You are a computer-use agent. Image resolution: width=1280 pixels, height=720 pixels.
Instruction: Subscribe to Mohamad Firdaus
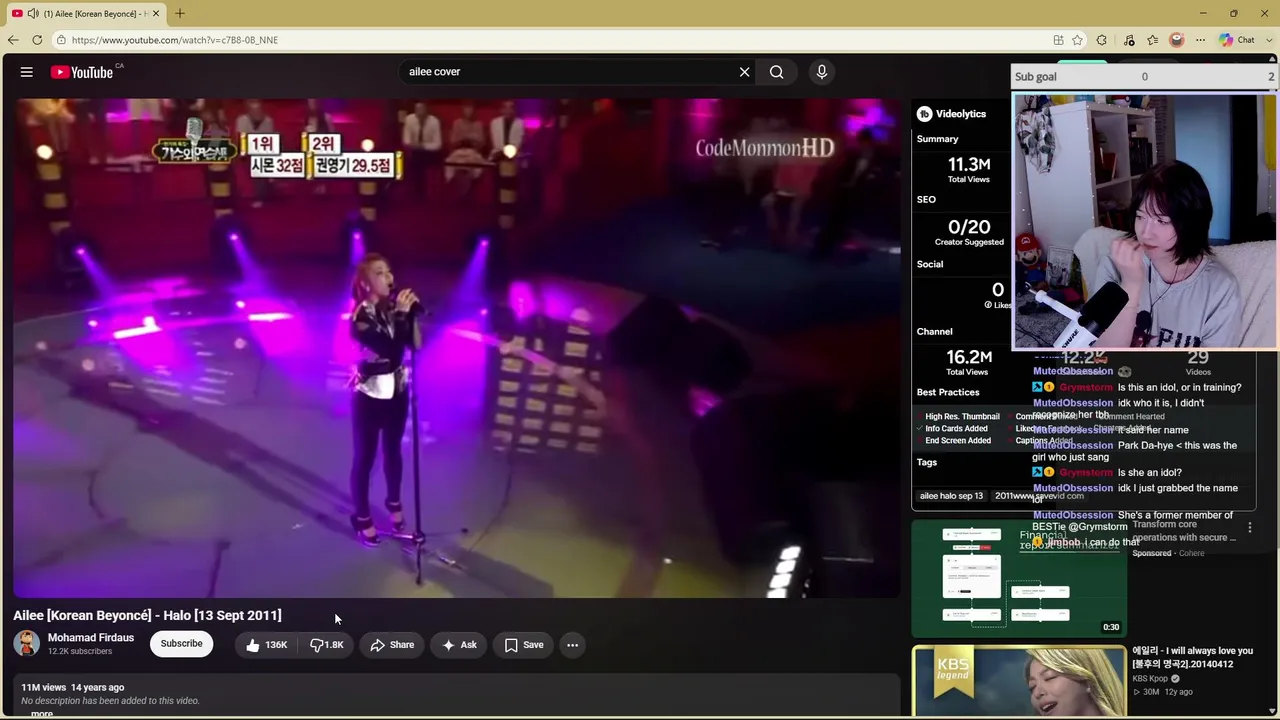pyautogui.click(x=182, y=644)
